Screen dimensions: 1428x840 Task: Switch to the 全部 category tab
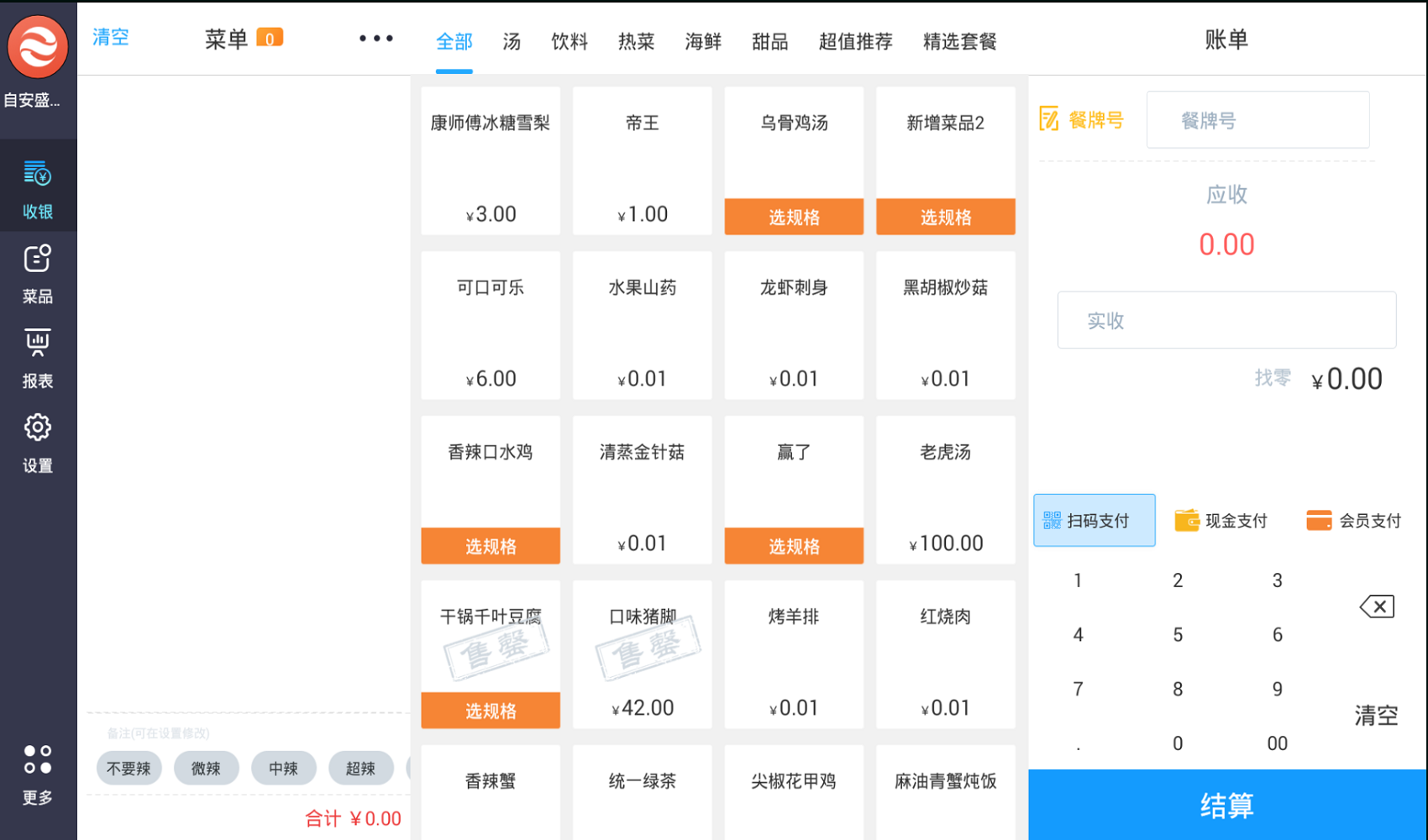[454, 41]
